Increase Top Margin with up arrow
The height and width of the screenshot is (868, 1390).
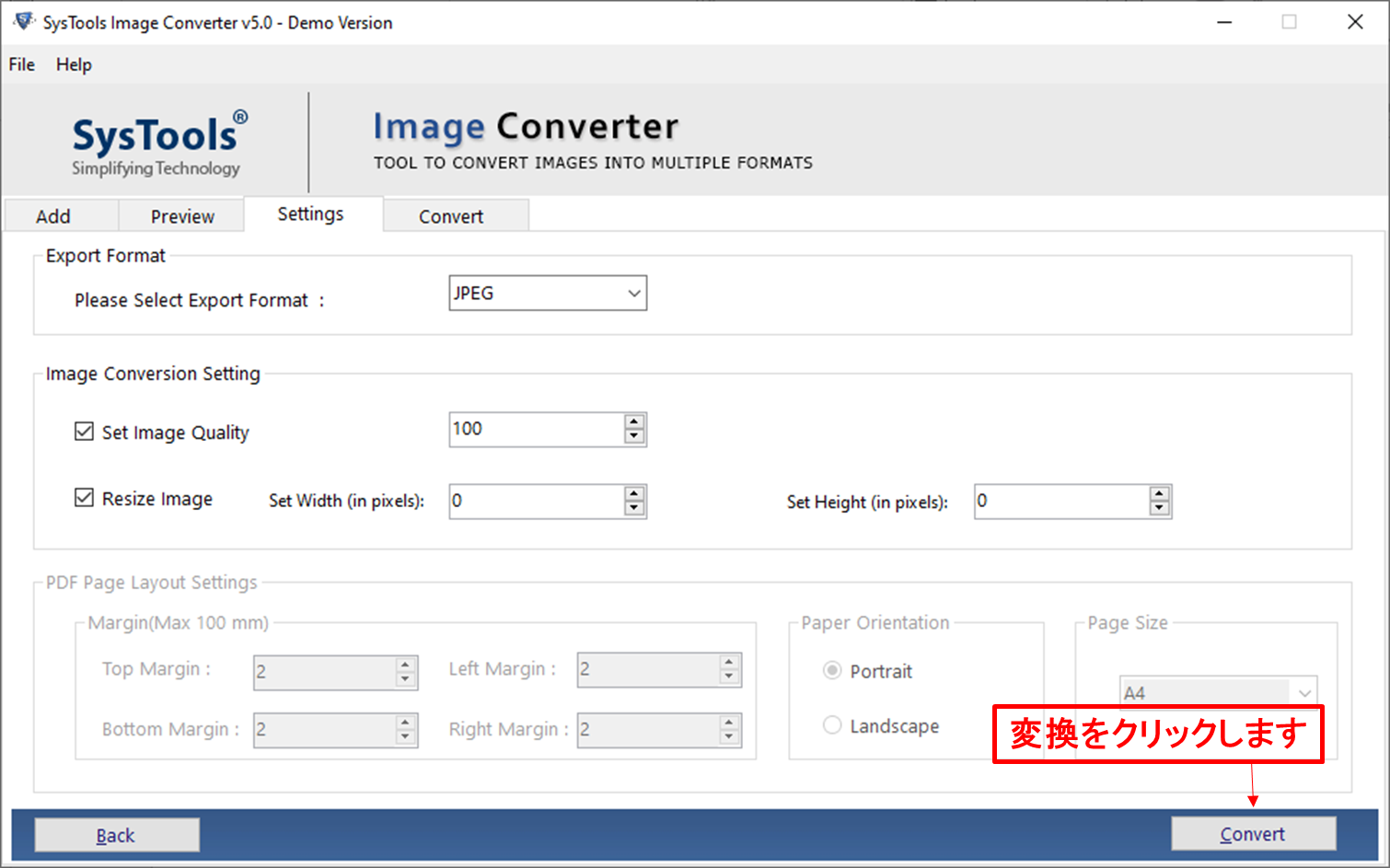(406, 665)
